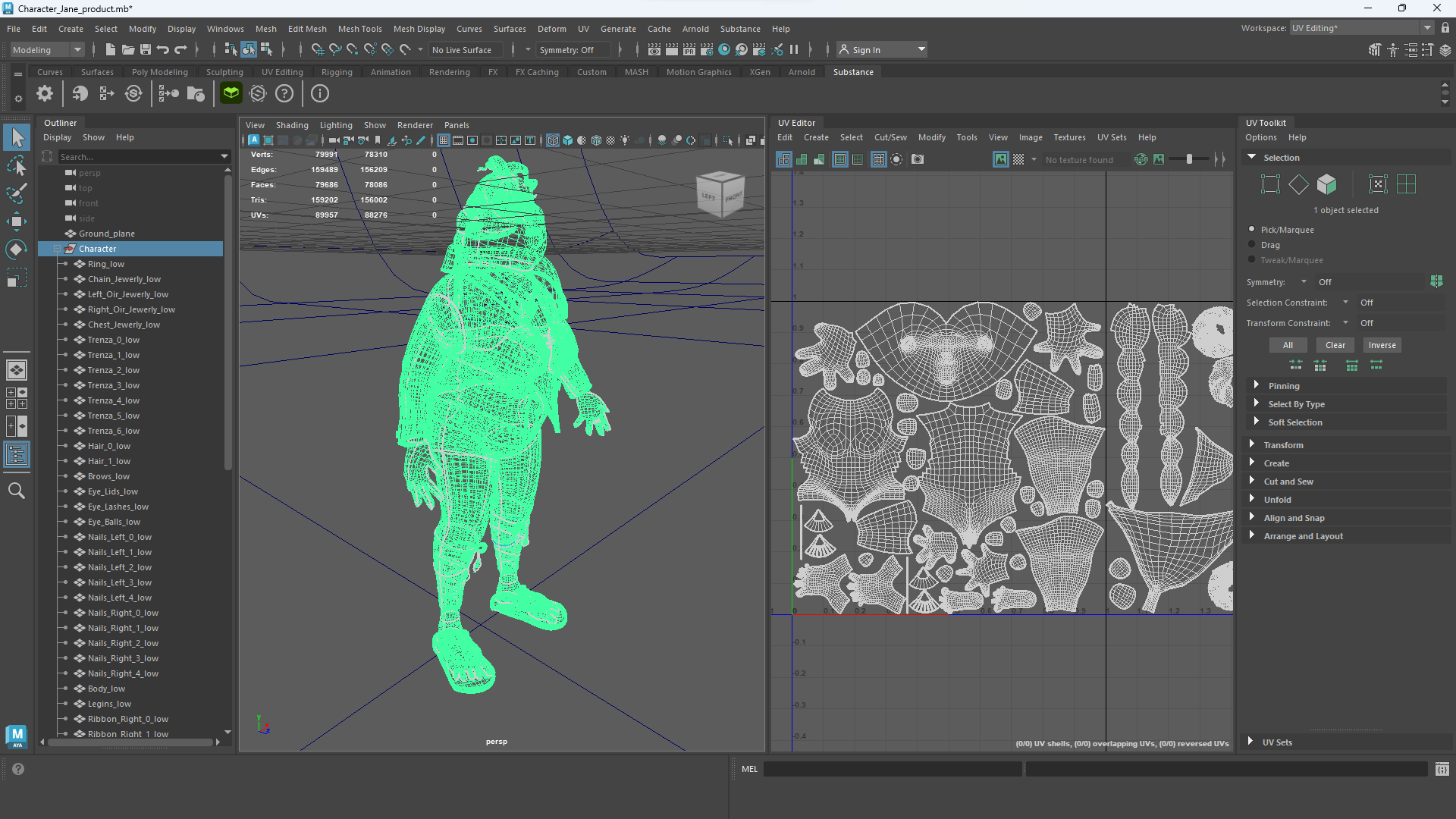Activate the Paint Selection tool
The height and width of the screenshot is (819, 1456).
(17, 193)
